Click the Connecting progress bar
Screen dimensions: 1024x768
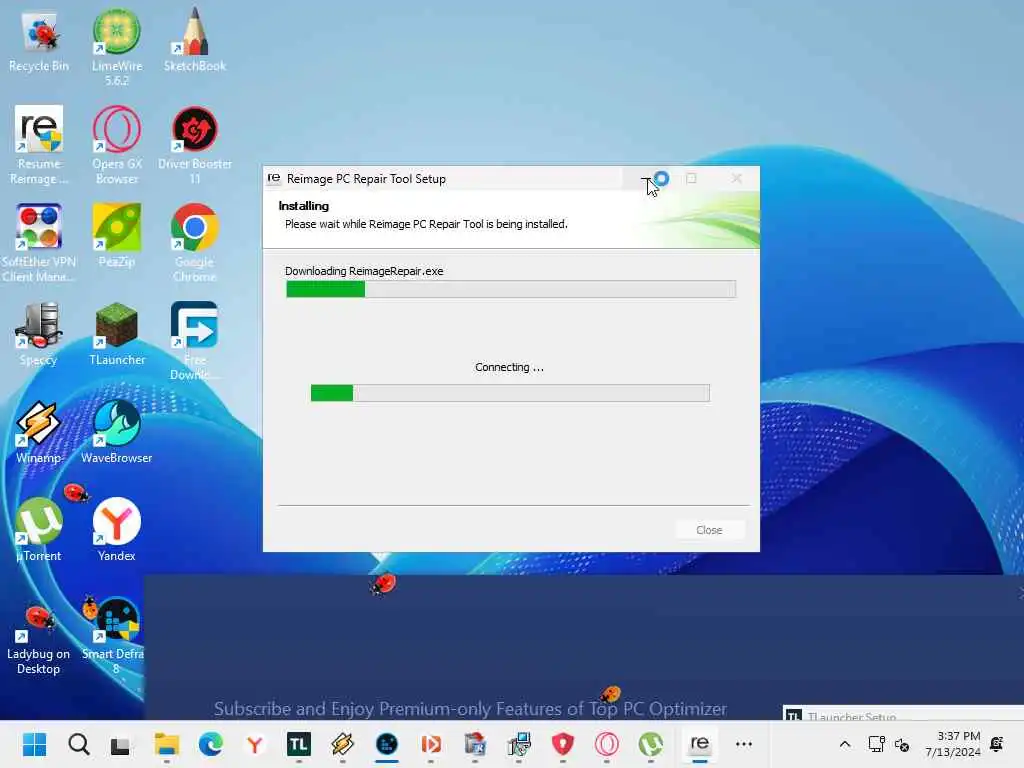coord(510,392)
